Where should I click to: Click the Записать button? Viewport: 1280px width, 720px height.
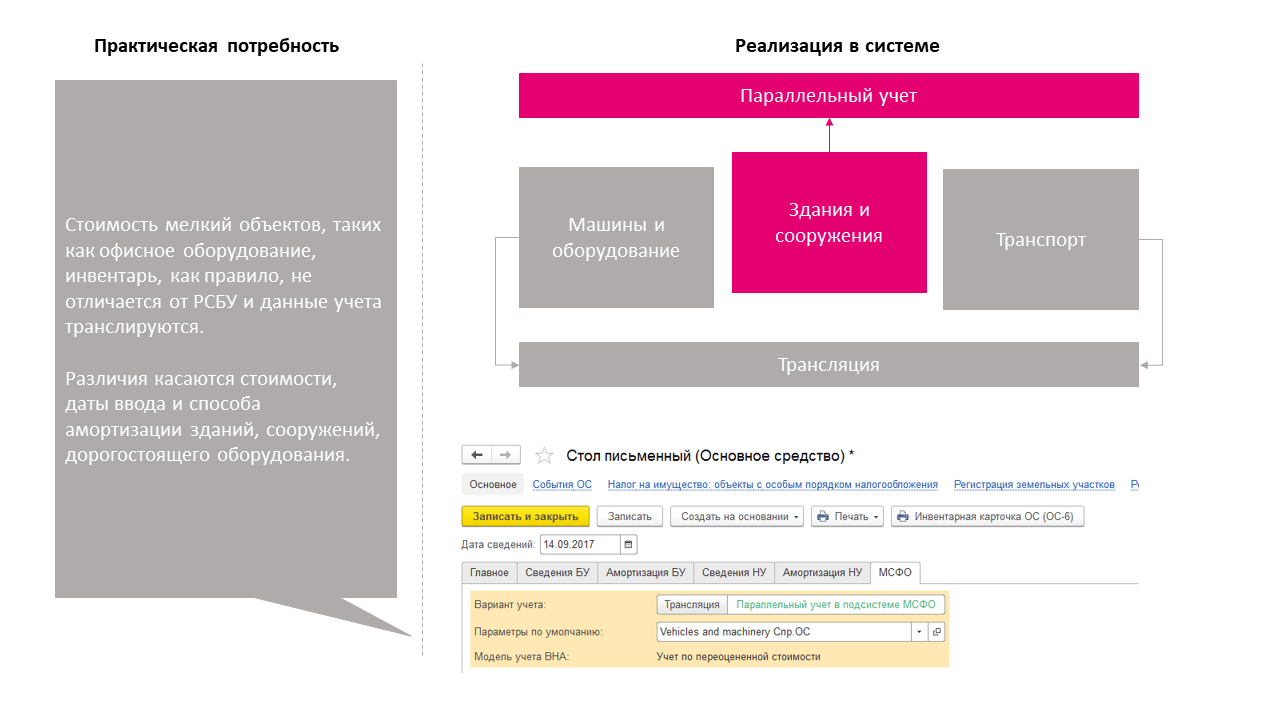coord(630,517)
